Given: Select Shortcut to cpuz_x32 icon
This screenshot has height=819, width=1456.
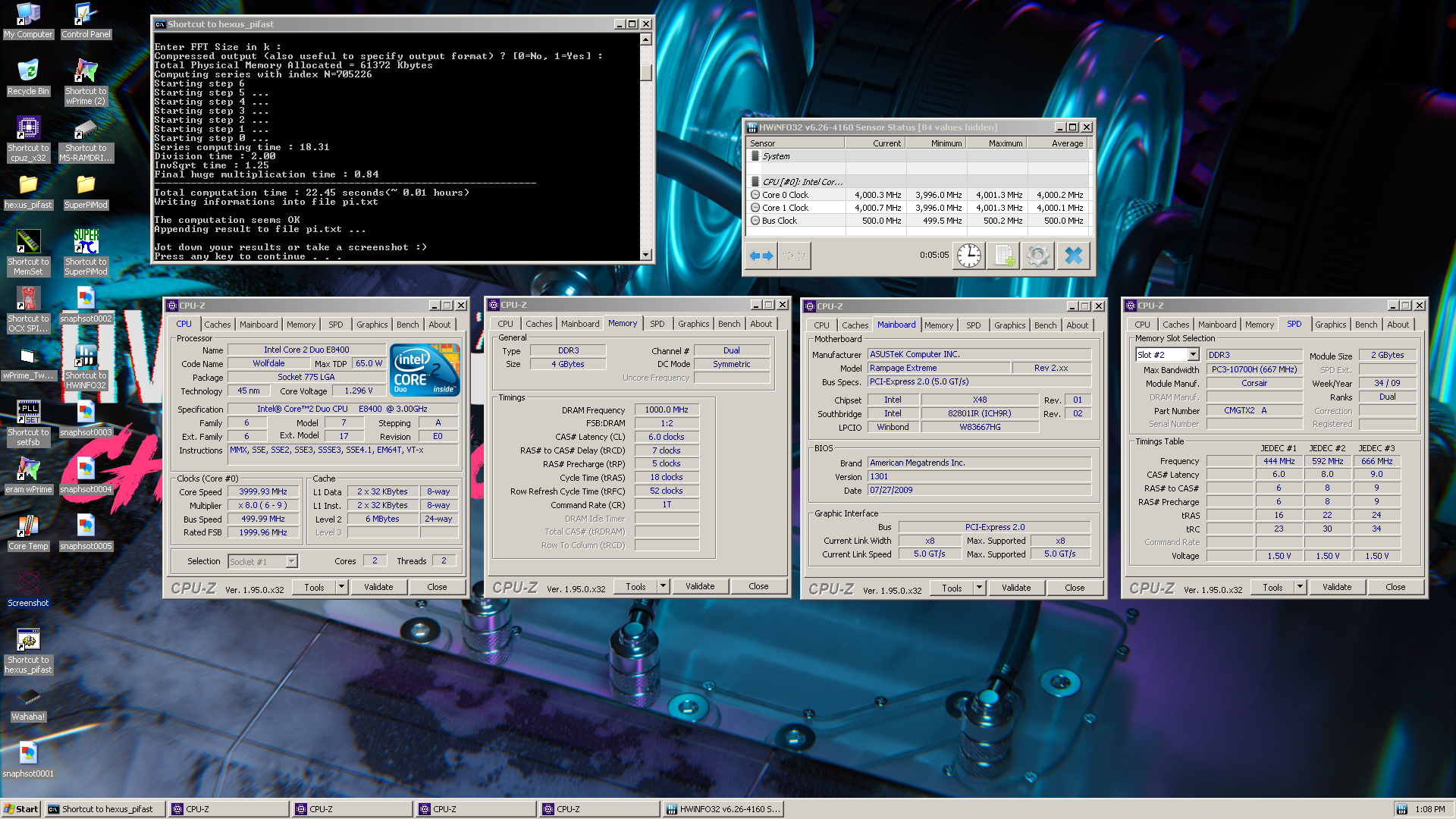Looking at the screenshot, I should [28, 139].
